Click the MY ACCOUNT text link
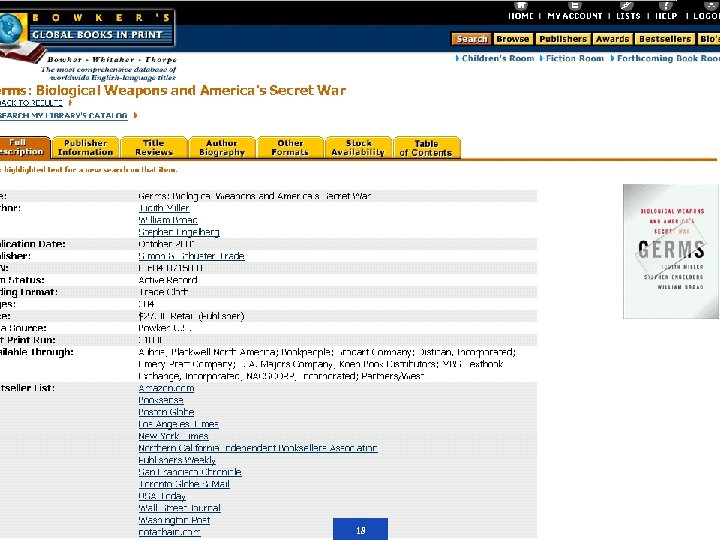This screenshot has width=720, height=540. pos(574,16)
